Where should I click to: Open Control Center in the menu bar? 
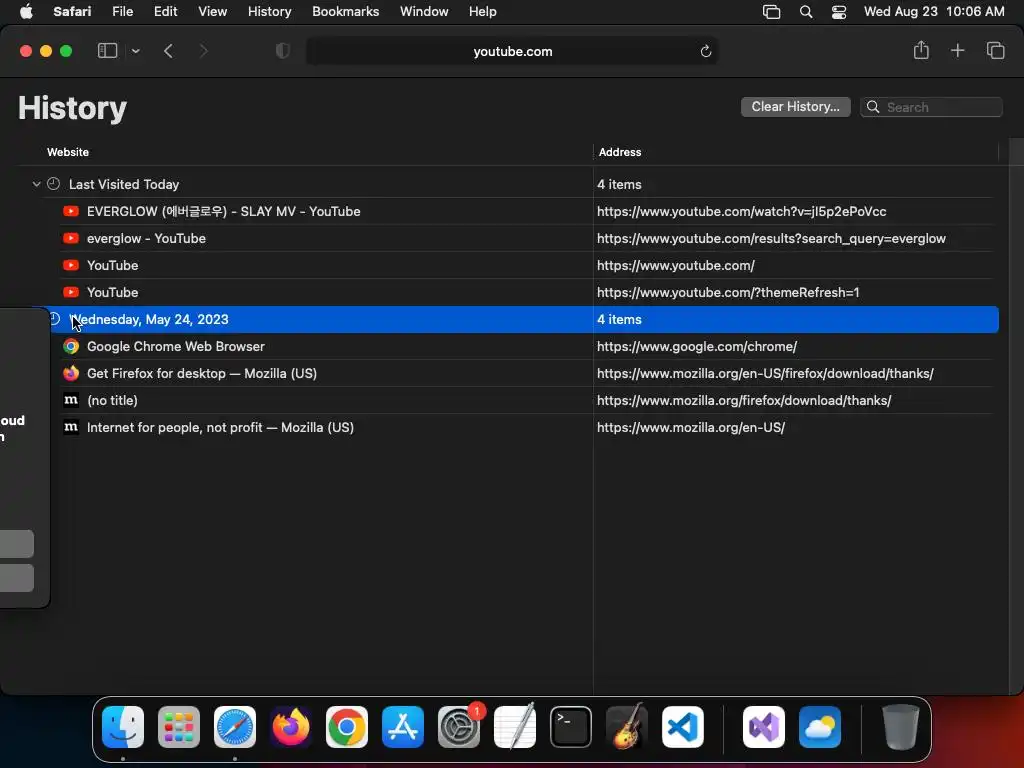pyautogui.click(x=839, y=12)
